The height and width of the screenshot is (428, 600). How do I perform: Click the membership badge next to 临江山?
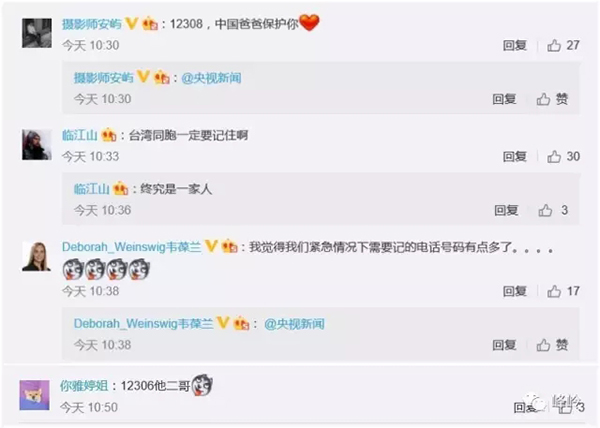pos(109,135)
